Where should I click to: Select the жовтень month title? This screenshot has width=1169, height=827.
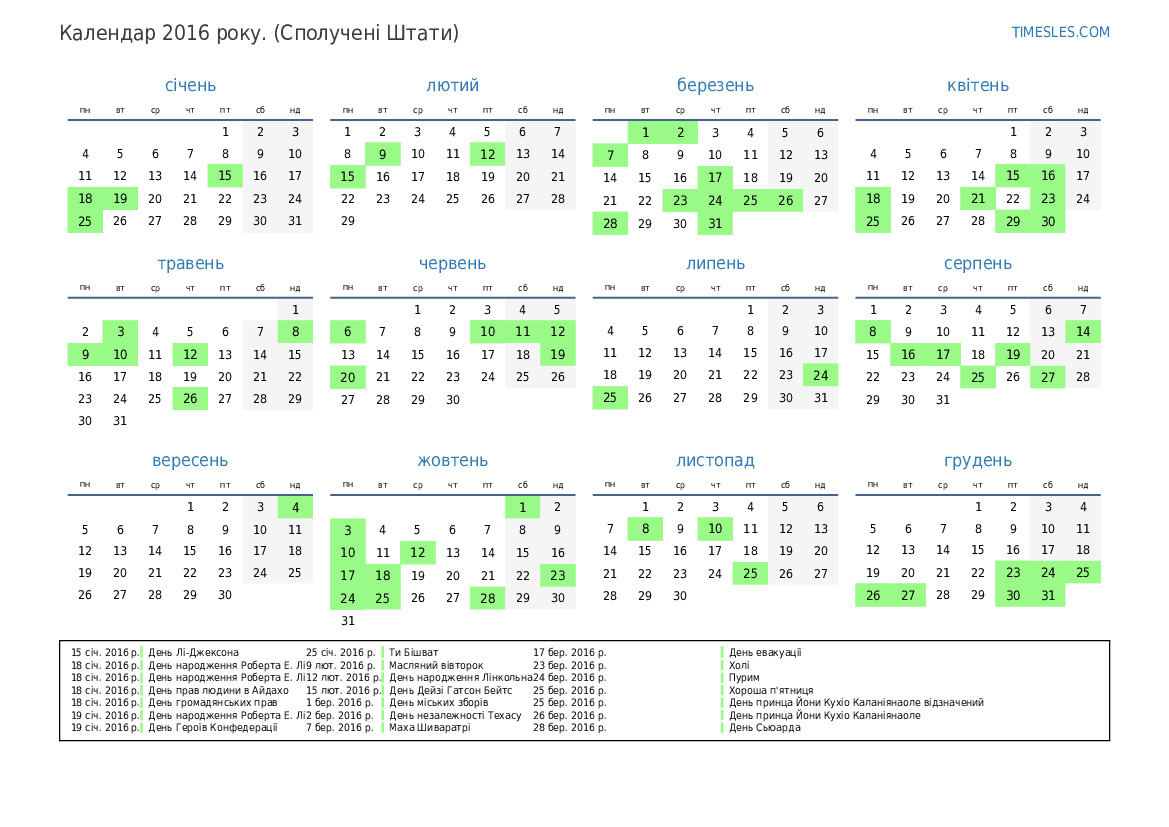[x=452, y=461]
